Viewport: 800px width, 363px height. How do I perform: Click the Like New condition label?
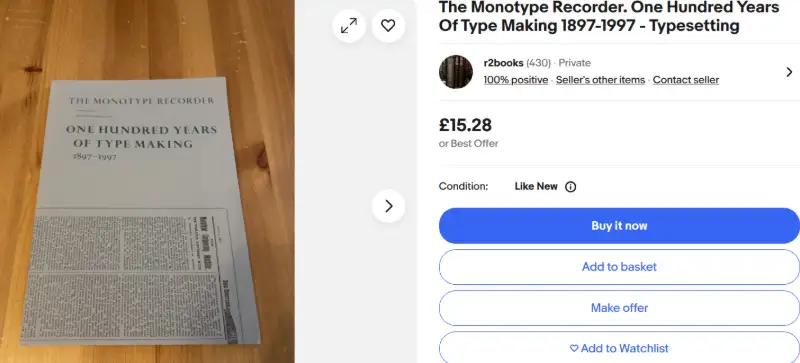(x=536, y=186)
